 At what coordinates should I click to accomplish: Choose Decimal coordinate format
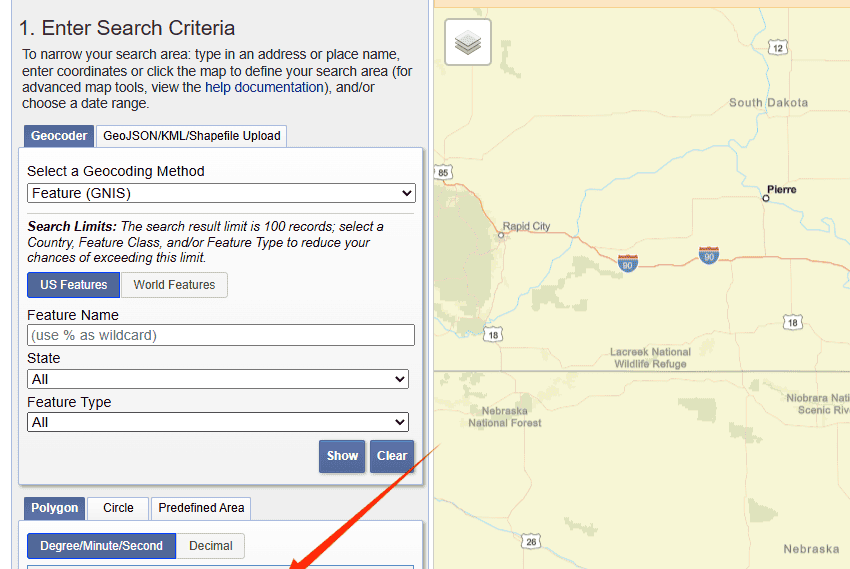coord(211,546)
